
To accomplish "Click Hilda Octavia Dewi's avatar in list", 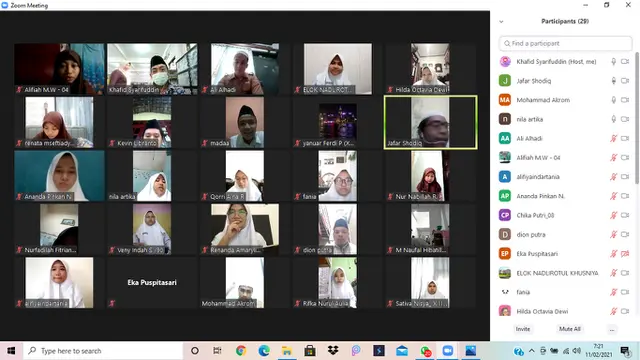I will [x=505, y=311].
